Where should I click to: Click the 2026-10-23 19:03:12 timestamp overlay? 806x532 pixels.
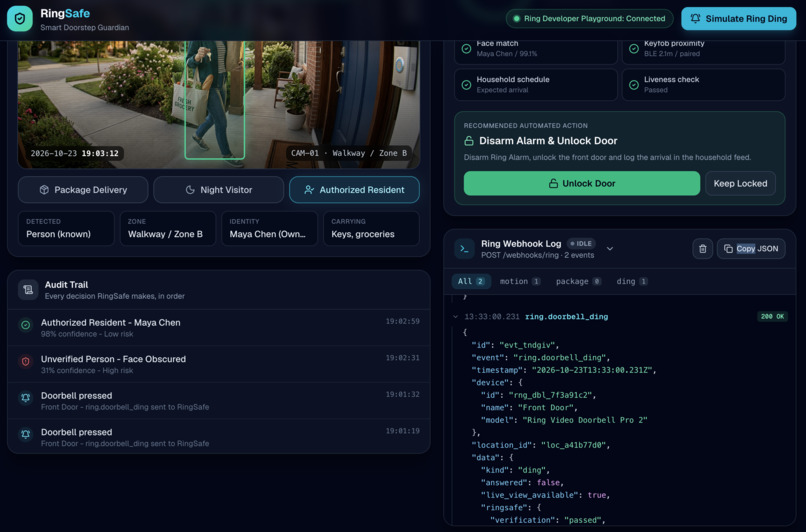pos(75,153)
